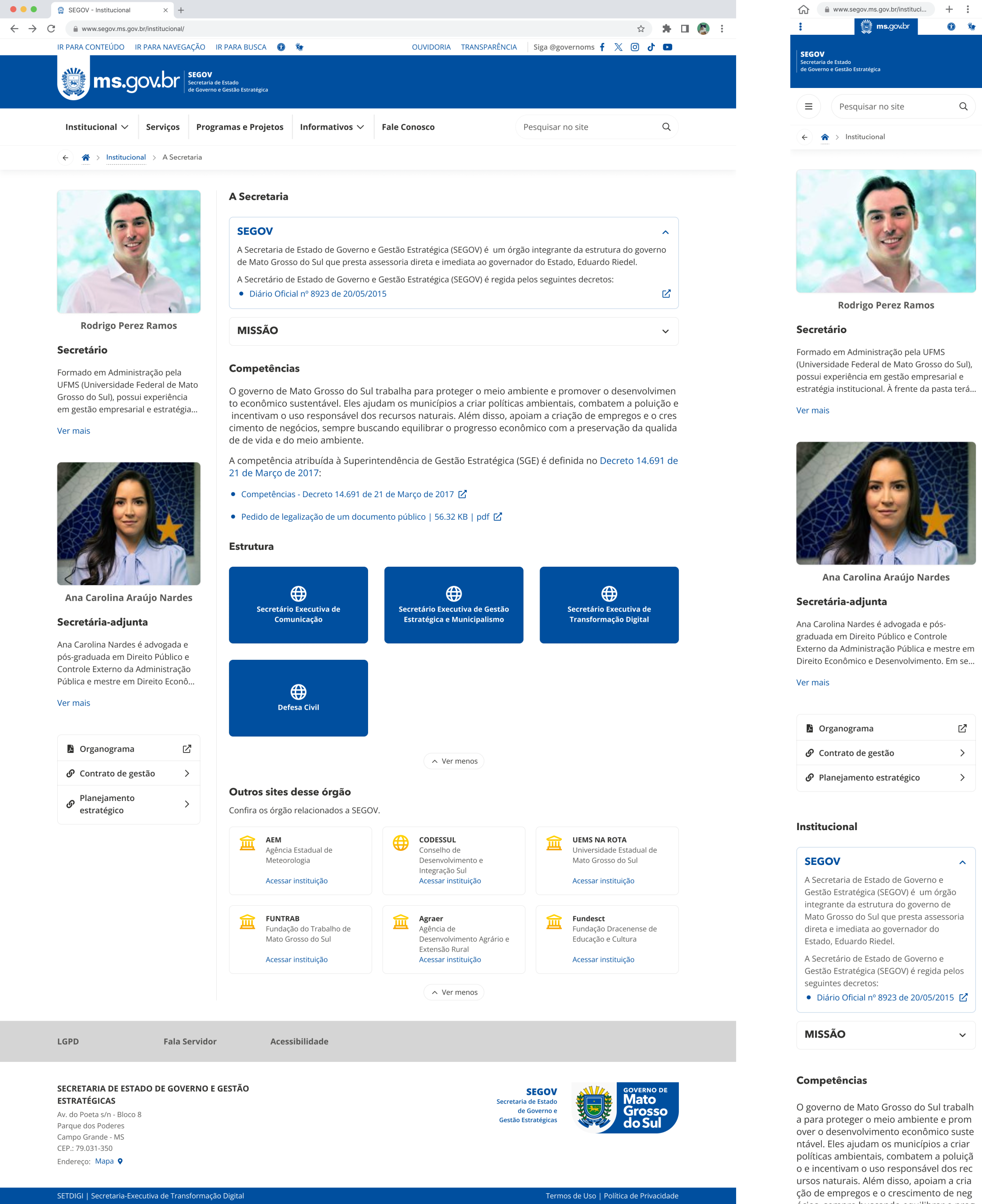Image resolution: width=982 pixels, height=1204 pixels.
Task: Click the browser bookmark star icon
Action: click(641, 29)
